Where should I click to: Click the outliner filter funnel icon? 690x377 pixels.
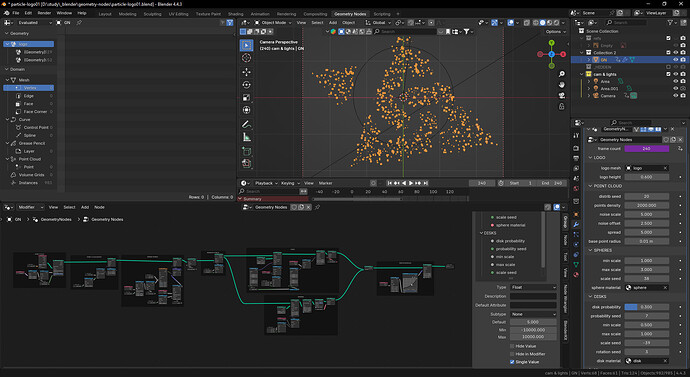[670, 22]
